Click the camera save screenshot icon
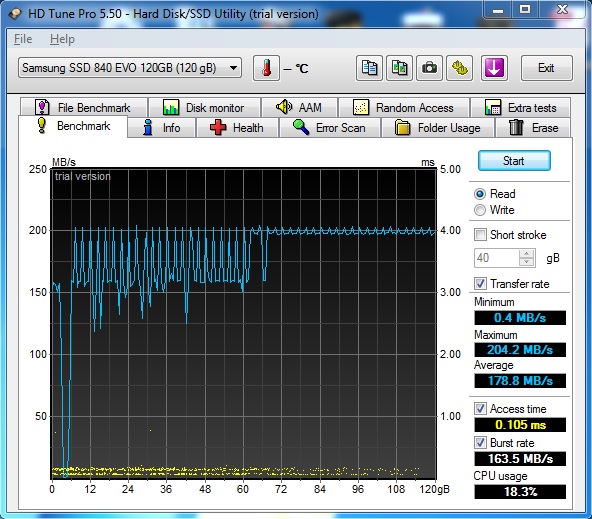592x519 pixels. 429,68
